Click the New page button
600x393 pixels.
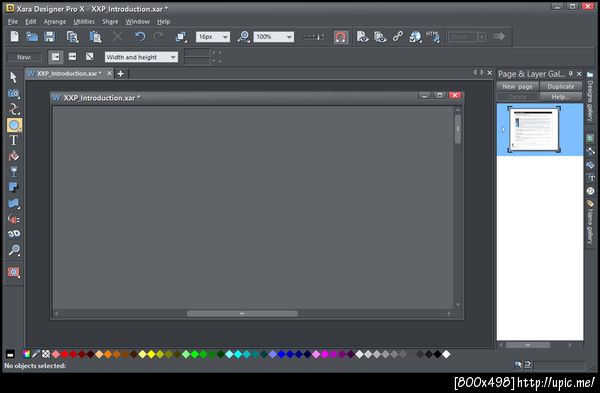(517, 86)
